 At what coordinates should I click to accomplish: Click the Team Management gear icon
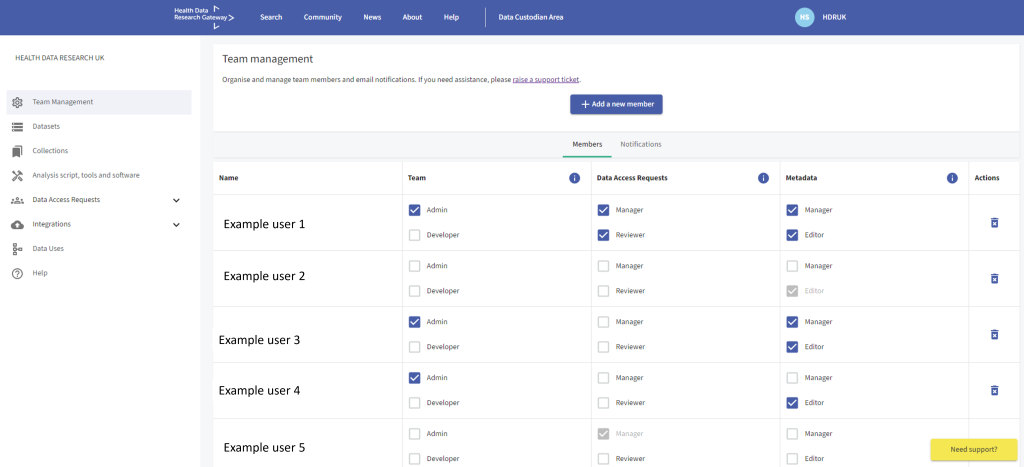coord(18,102)
